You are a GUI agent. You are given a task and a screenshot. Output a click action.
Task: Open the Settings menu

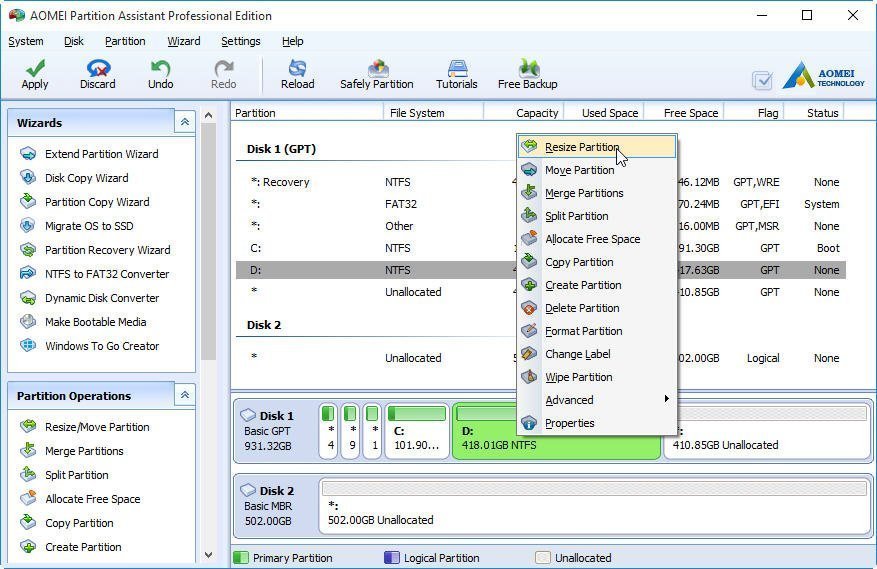tap(241, 41)
